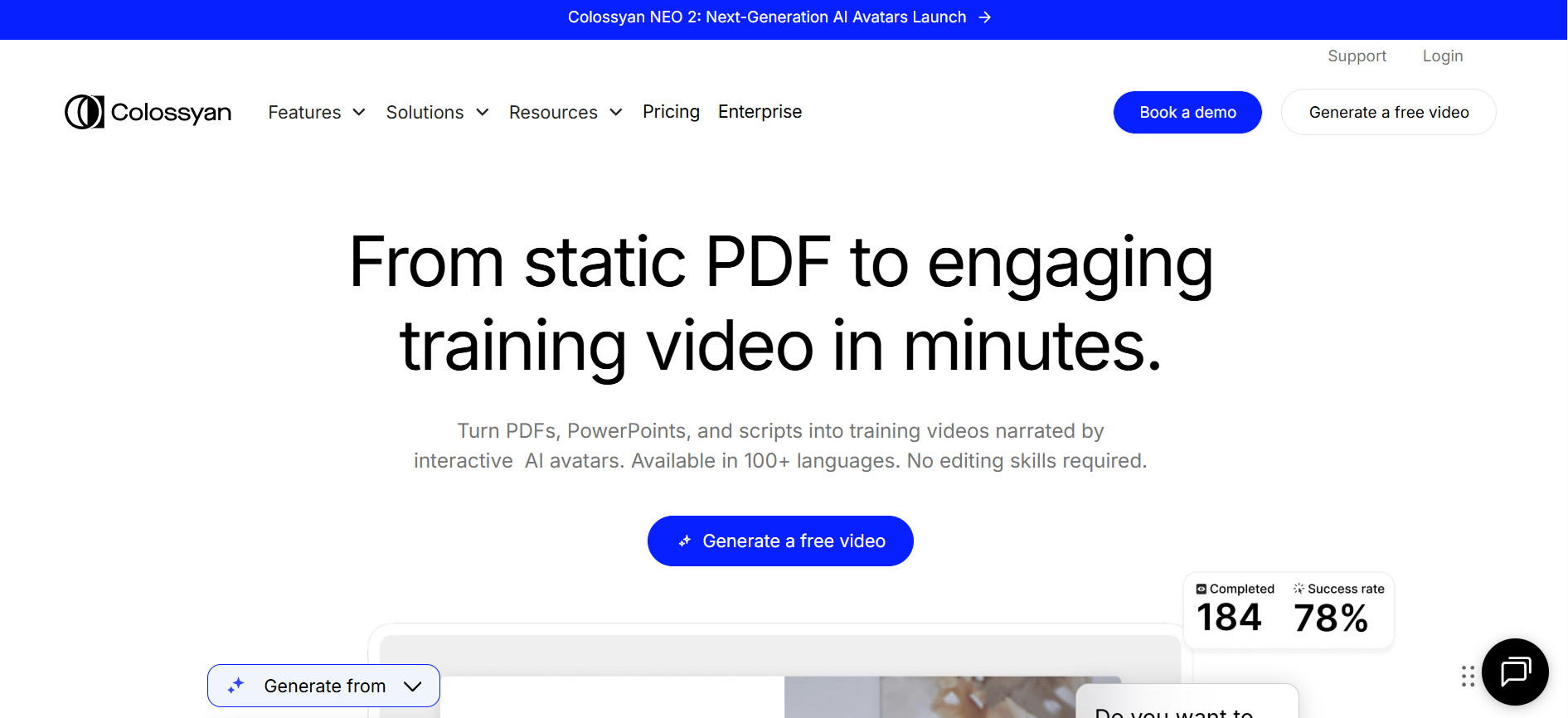Expand the Features menu chevron

click(x=359, y=113)
